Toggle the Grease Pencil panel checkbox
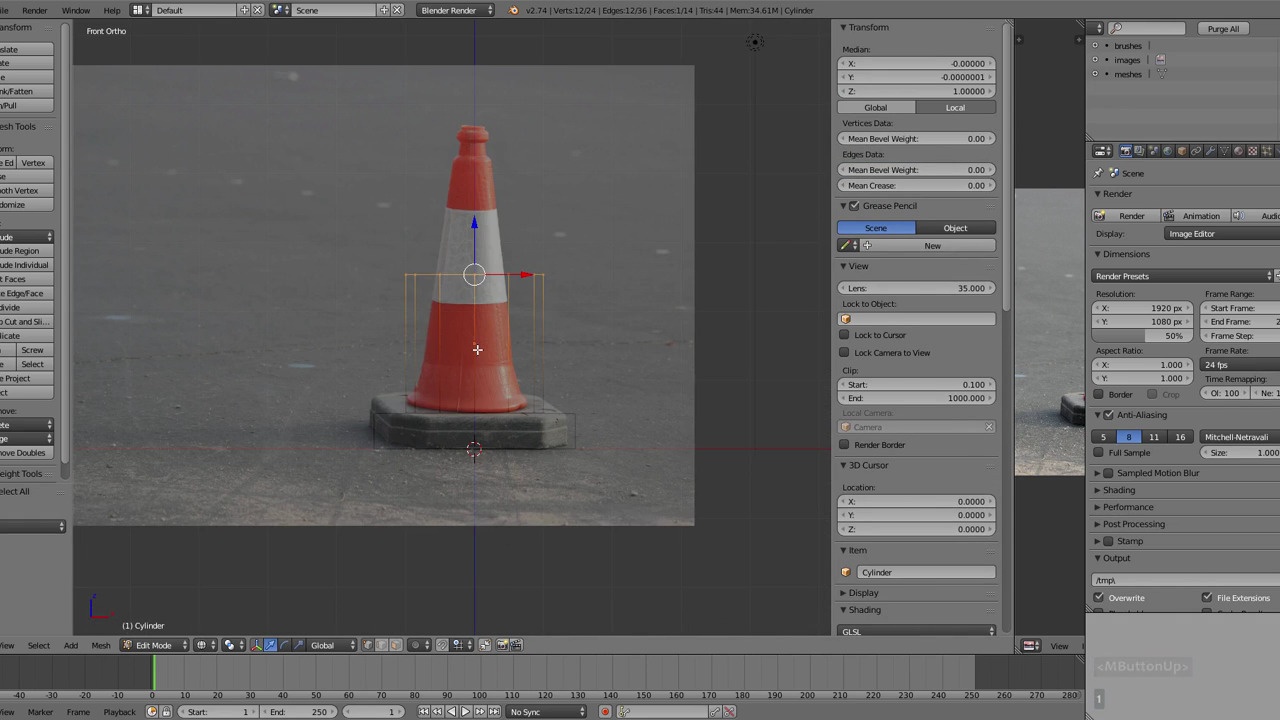 coord(854,206)
